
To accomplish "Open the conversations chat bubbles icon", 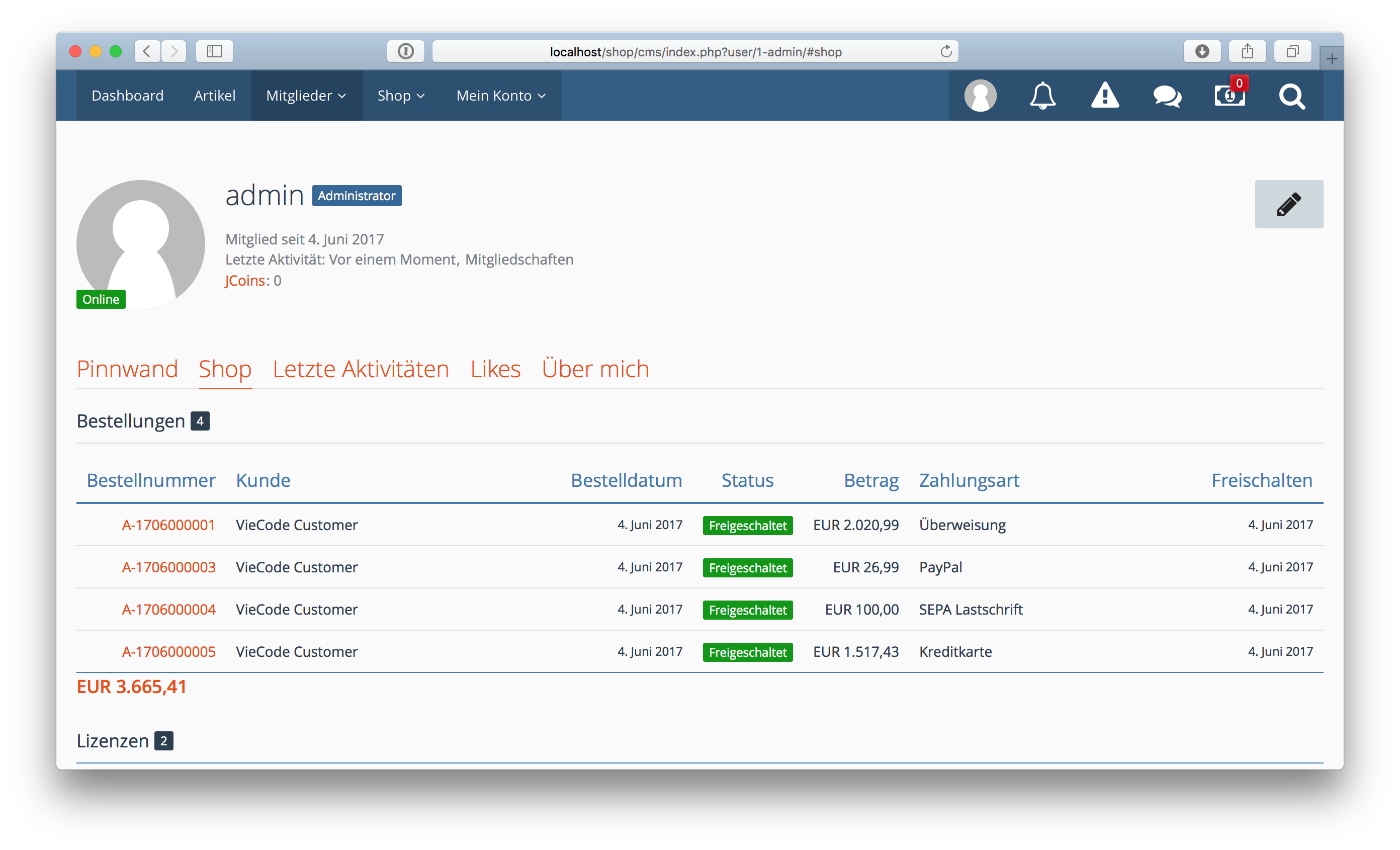I will [x=1167, y=96].
